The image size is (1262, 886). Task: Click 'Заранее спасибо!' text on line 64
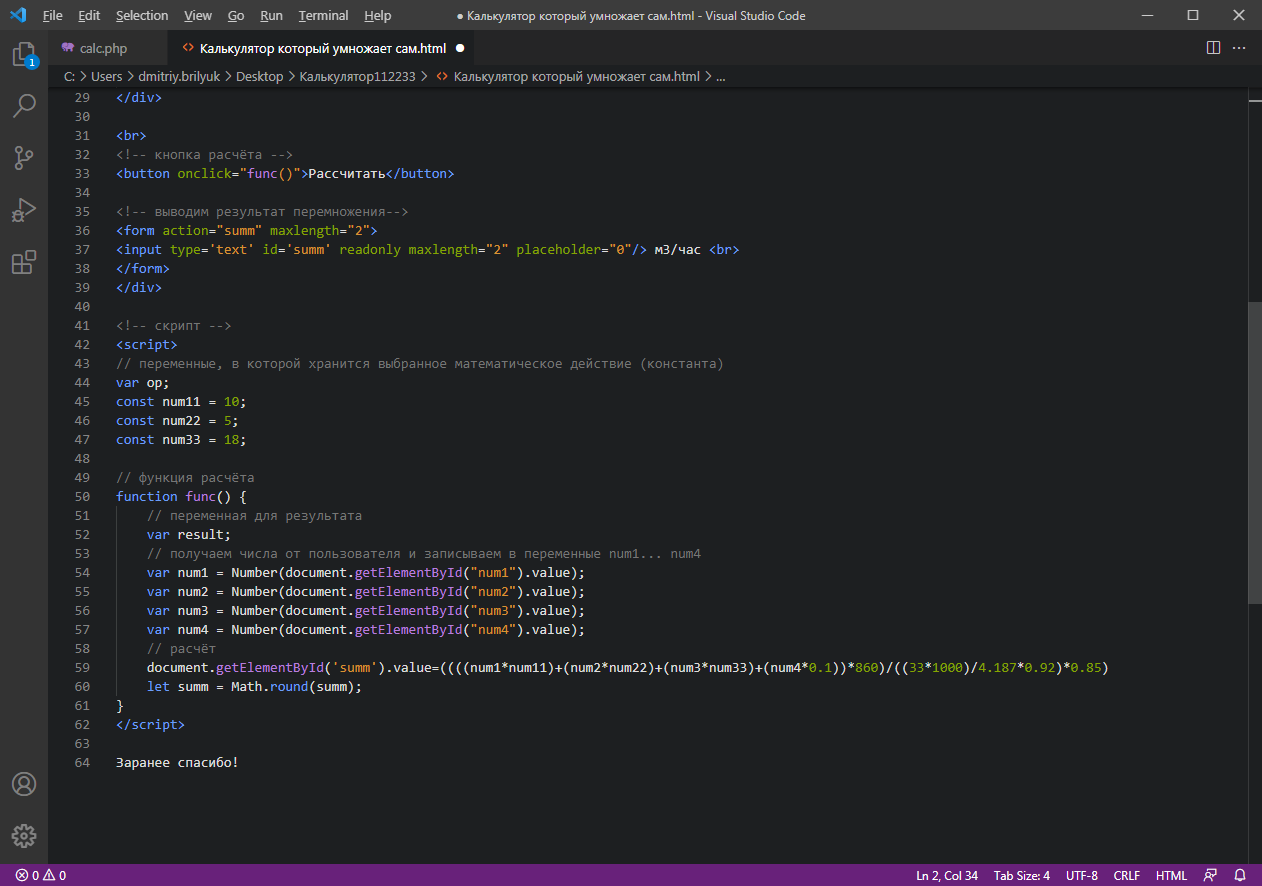click(x=177, y=762)
